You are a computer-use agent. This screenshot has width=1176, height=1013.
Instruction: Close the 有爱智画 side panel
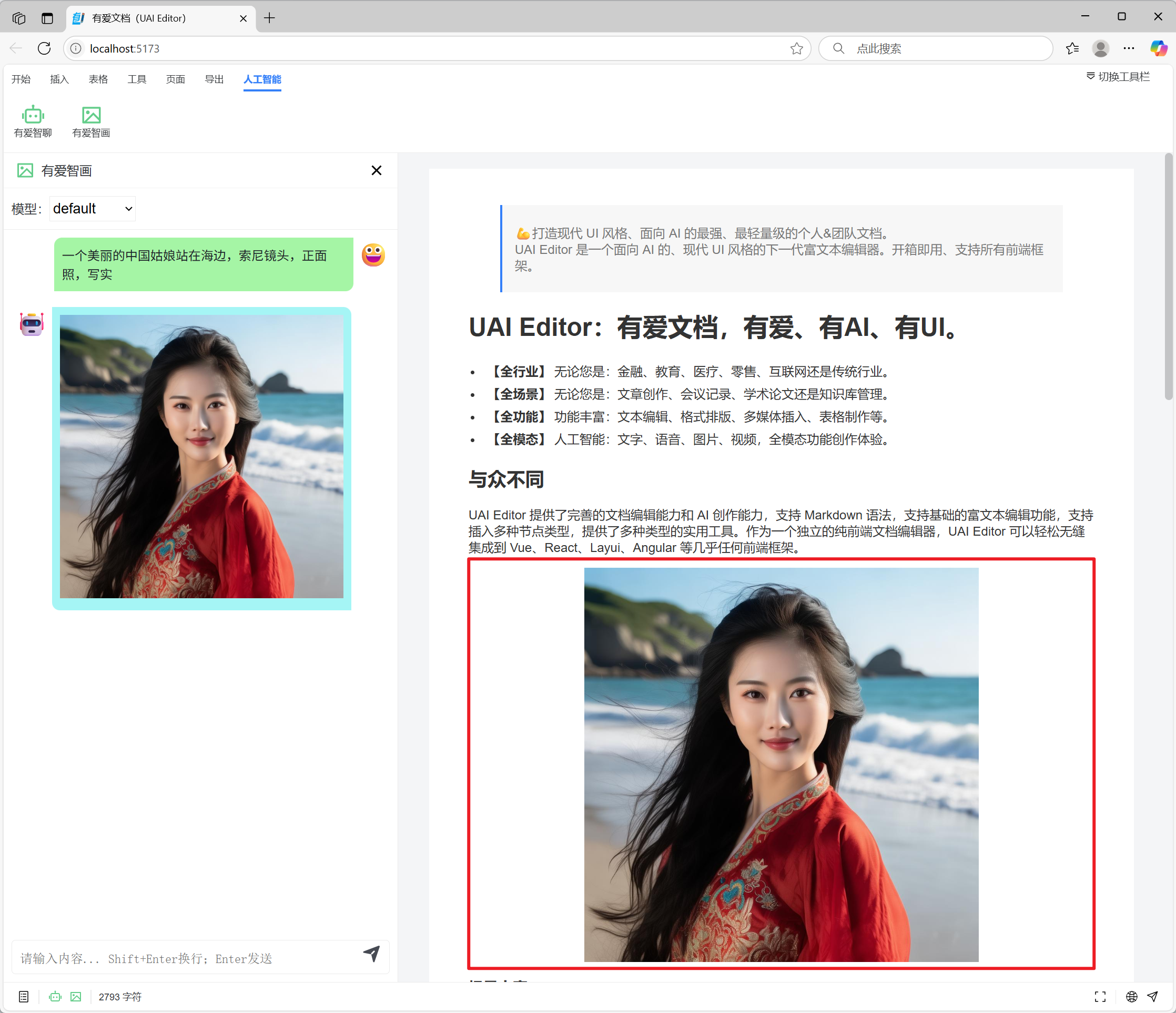(376, 170)
